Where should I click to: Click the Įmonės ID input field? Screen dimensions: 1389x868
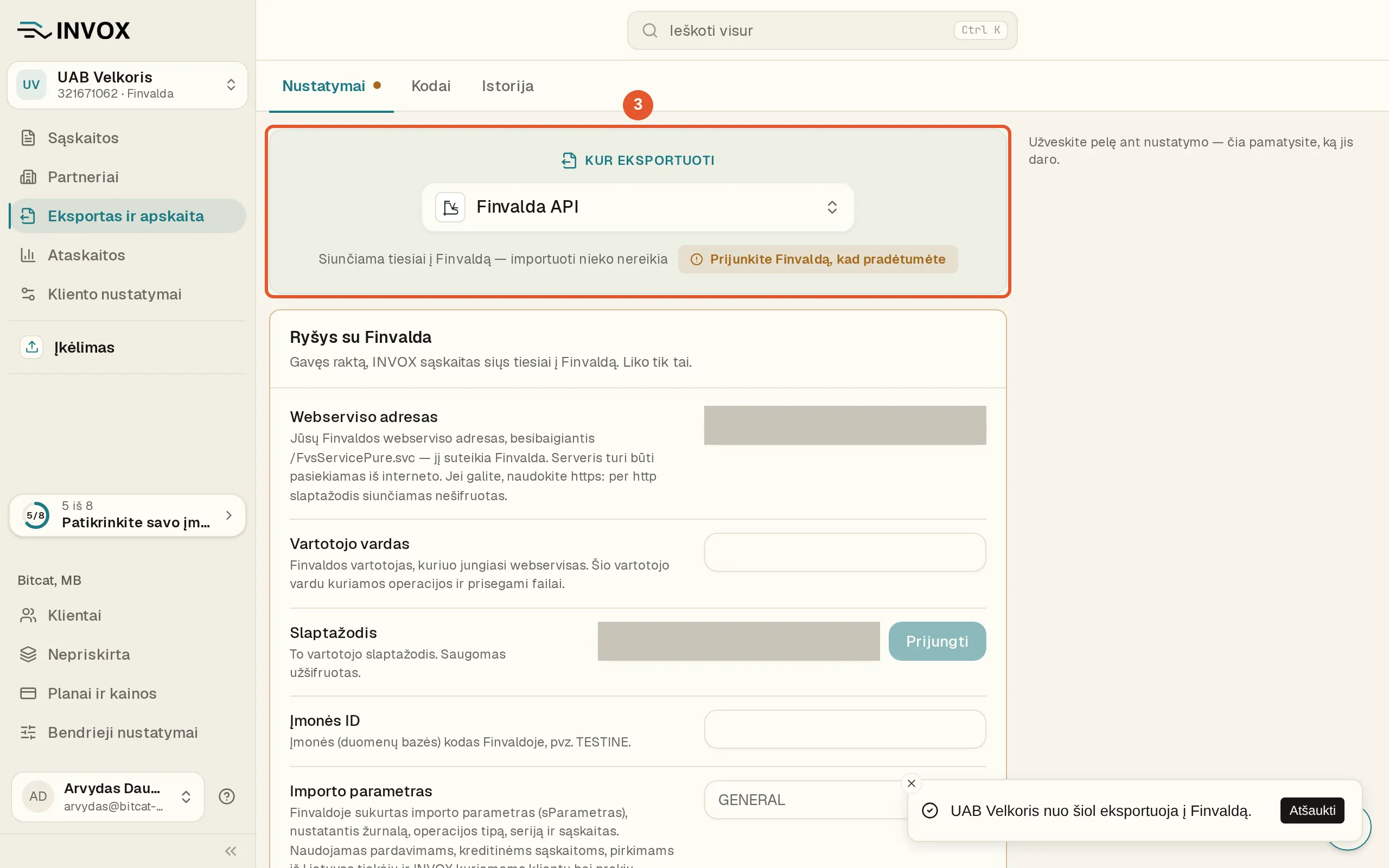pyautogui.click(x=845, y=729)
